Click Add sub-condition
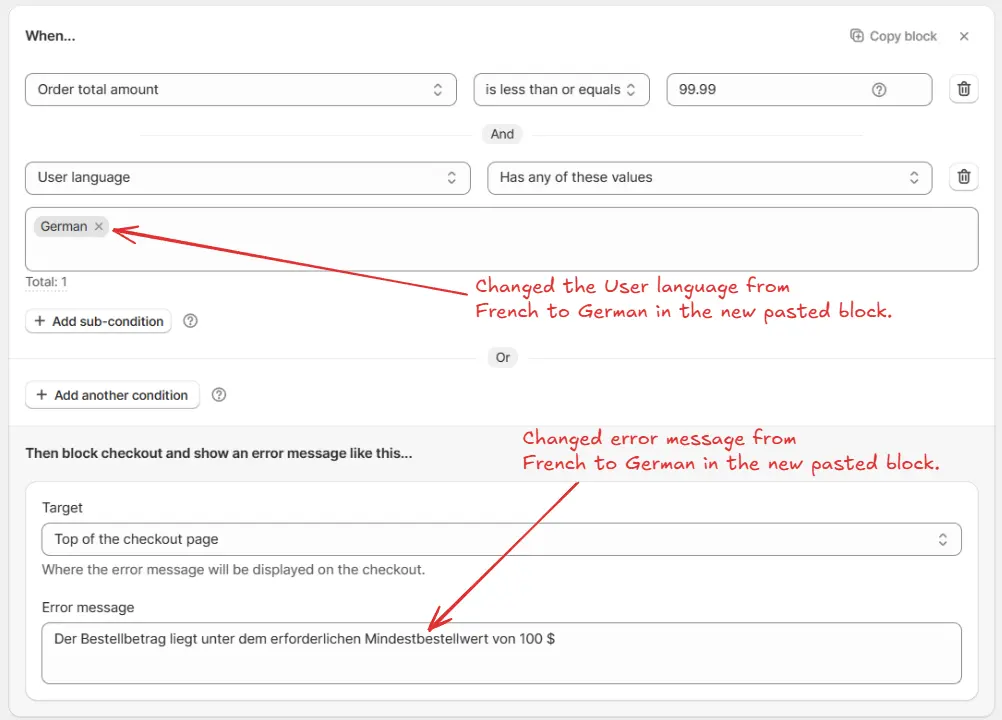 pyautogui.click(x=98, y=321)
